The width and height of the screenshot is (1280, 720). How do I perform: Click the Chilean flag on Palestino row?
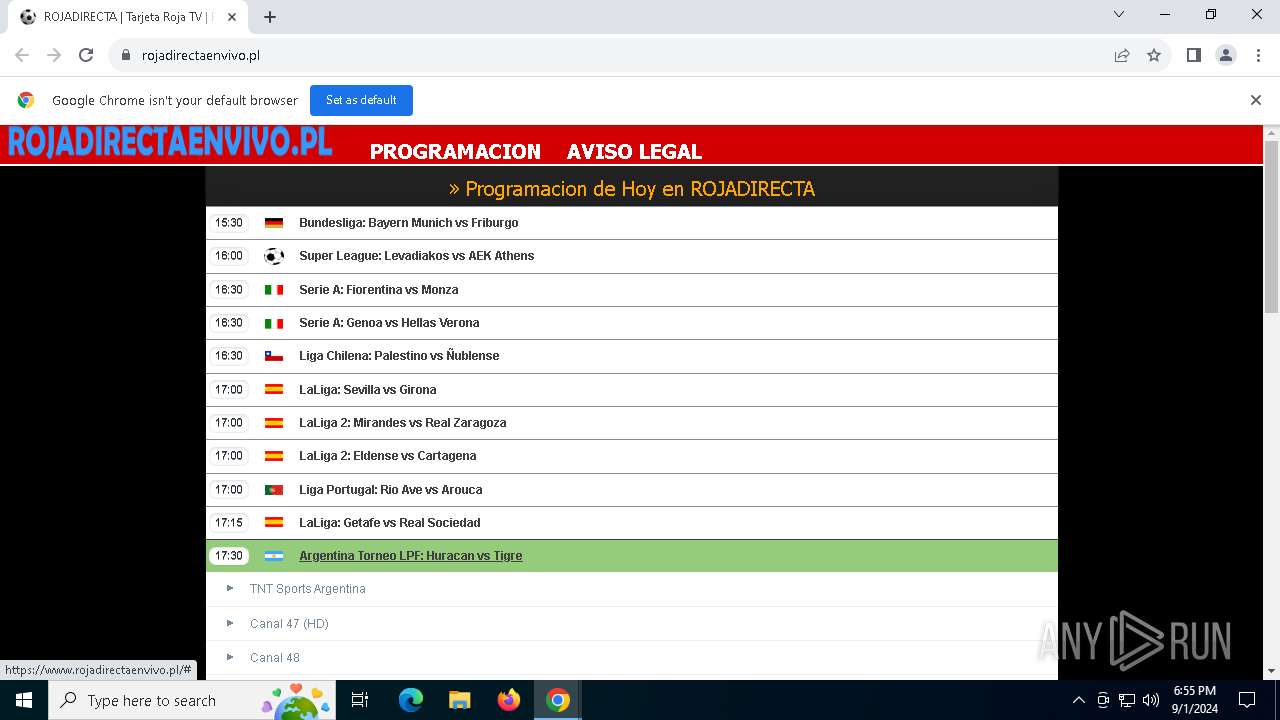click(x=274, y=356)
